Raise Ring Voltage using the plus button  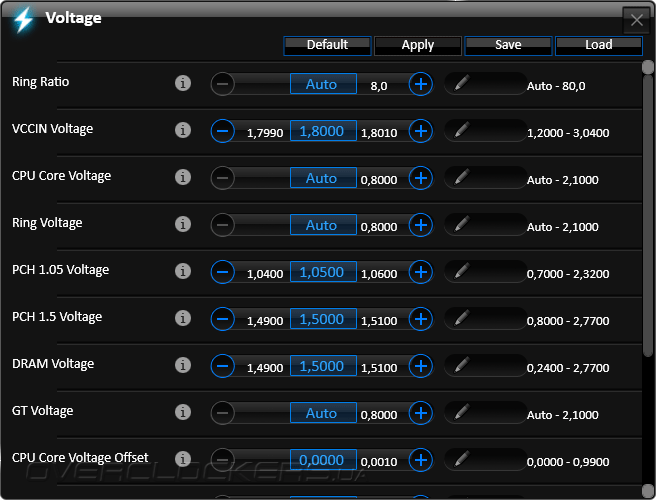pyautogui.click(x=421, y=225)
